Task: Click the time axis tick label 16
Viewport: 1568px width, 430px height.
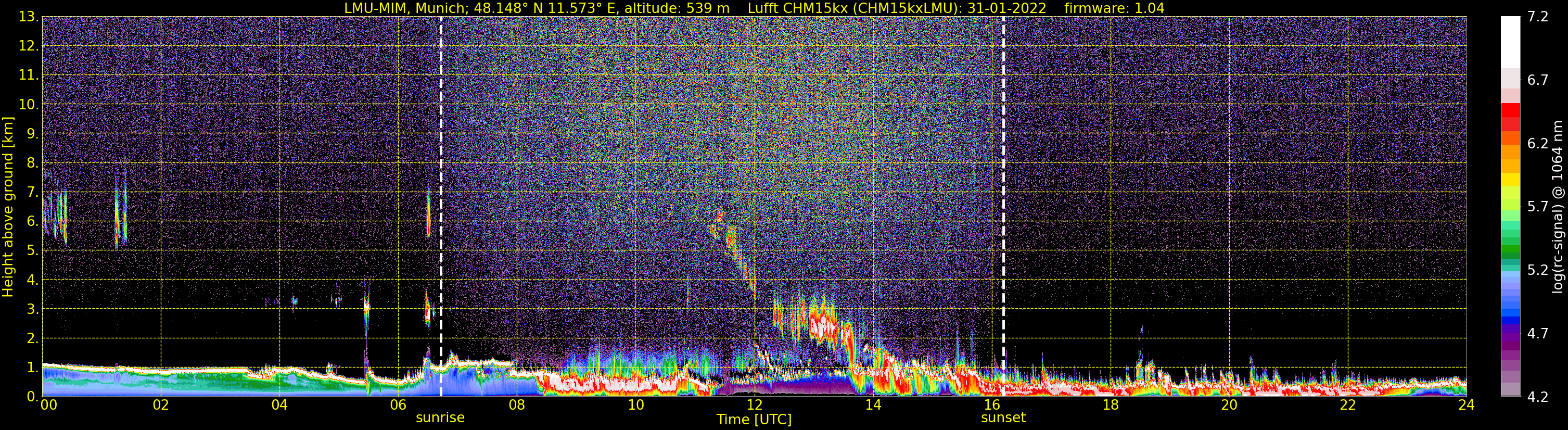Action: click(x=991, y=405)
